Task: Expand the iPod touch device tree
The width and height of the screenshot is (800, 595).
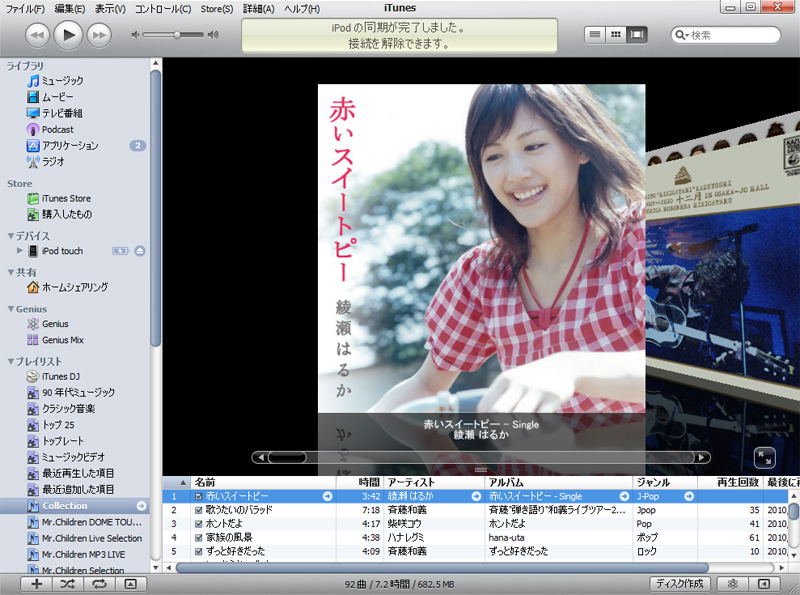Action: coord(19,251)
